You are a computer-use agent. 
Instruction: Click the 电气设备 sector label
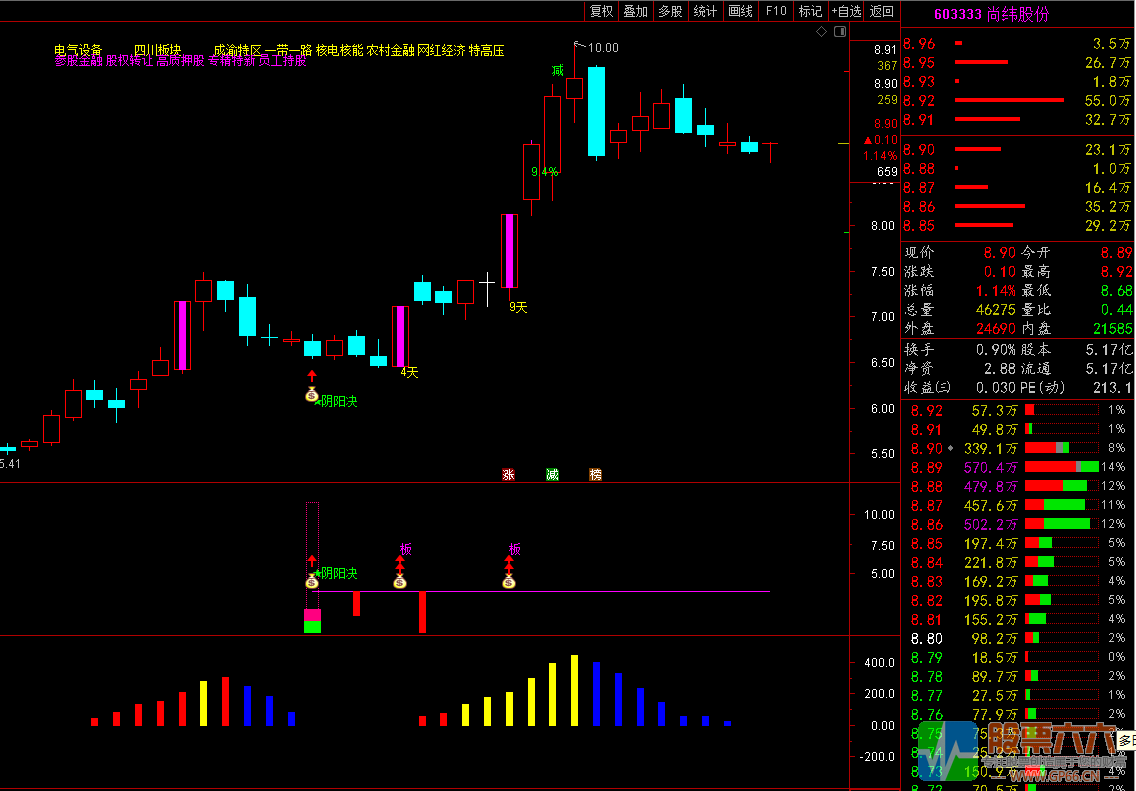78,49
